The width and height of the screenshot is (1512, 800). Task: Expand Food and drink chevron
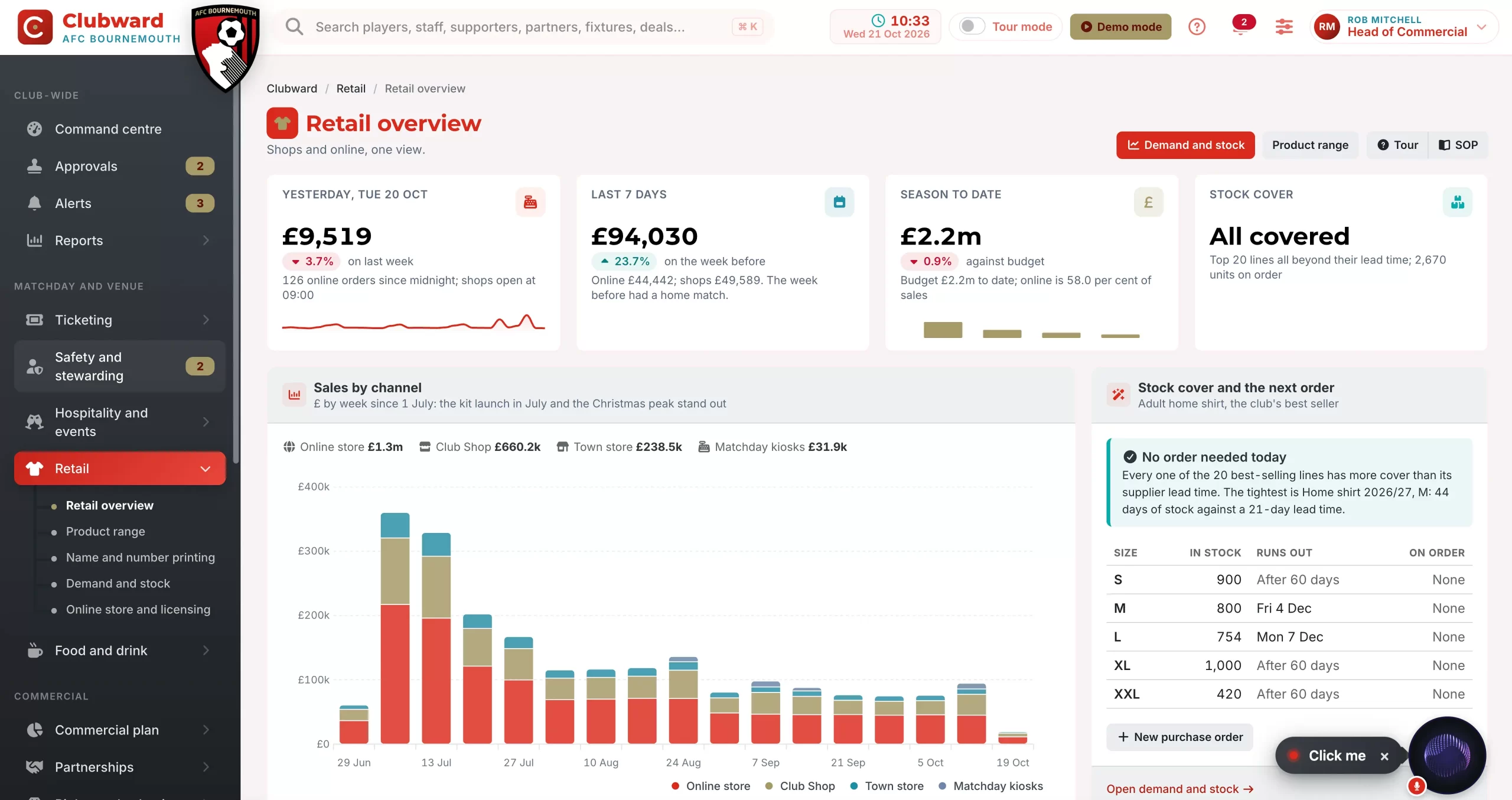[206, 651]
